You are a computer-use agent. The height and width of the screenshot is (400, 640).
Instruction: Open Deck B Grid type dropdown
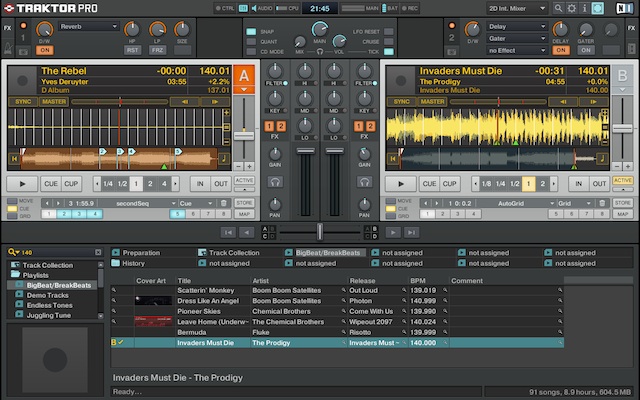(574, 203)
